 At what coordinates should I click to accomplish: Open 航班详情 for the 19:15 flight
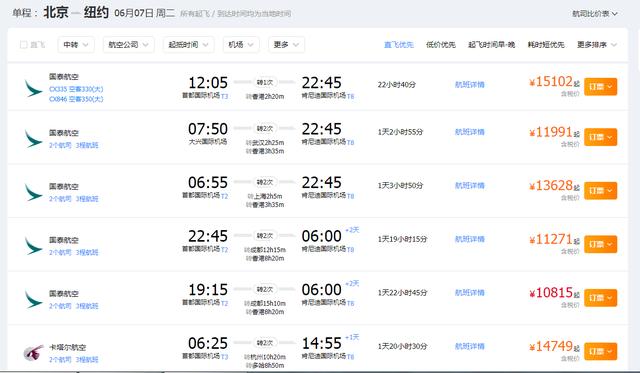click(469, 292)
